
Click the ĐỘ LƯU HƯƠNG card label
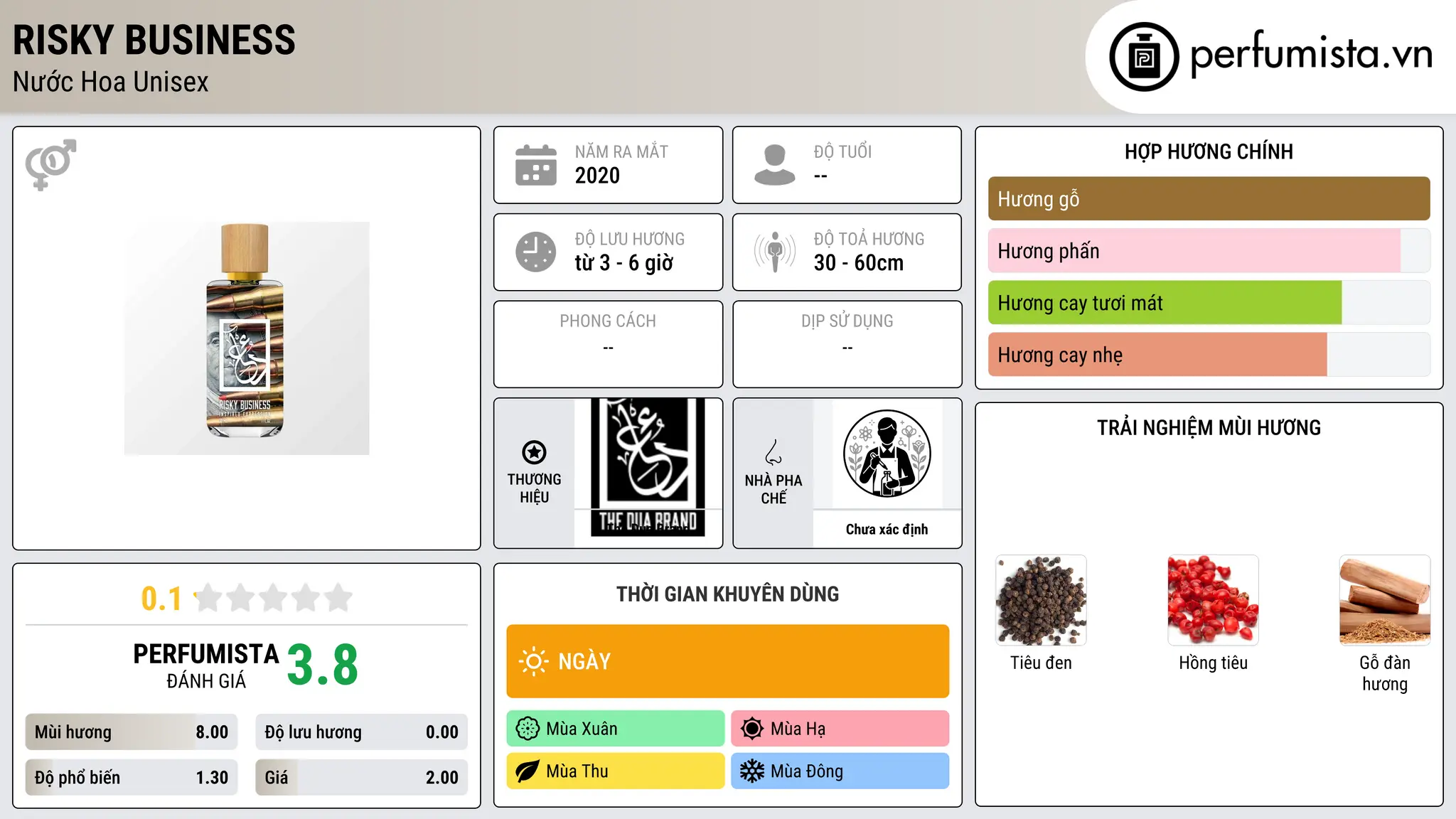630,239
